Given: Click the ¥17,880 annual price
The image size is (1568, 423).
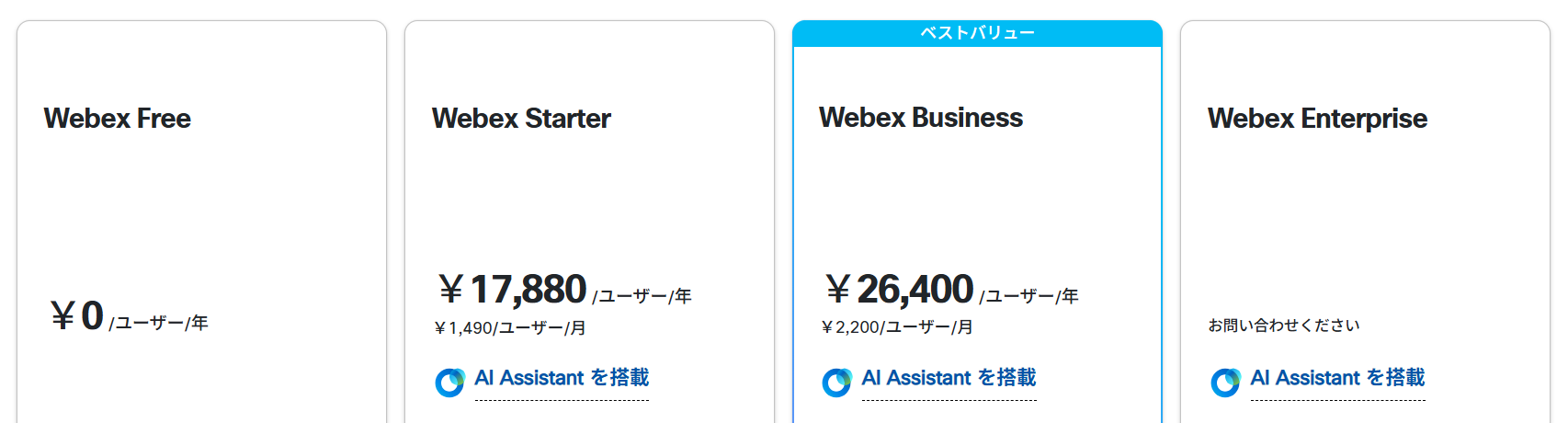Looking at the screenshot, I should [513, 290].
